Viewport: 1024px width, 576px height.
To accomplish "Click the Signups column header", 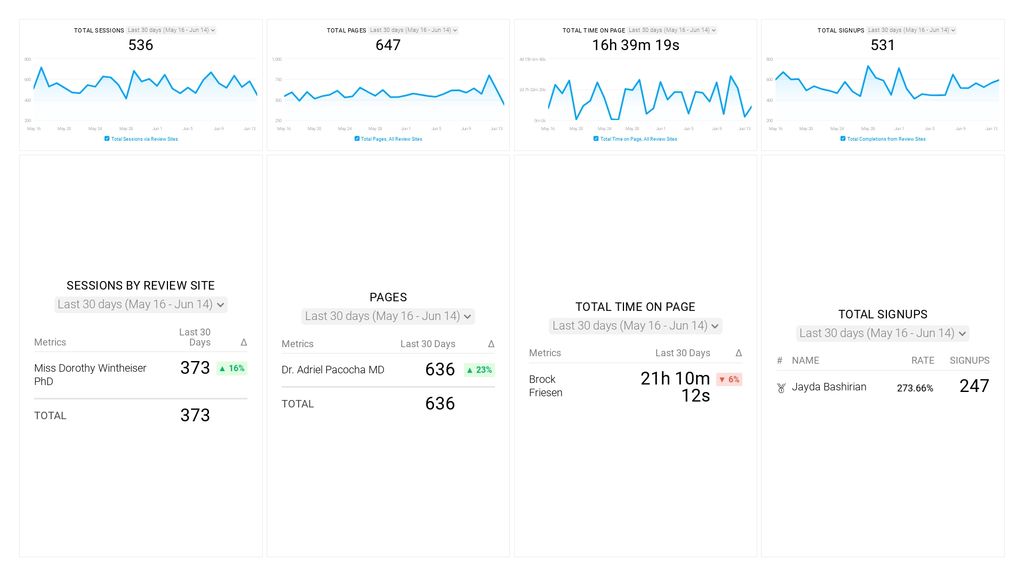I will 969,360.
